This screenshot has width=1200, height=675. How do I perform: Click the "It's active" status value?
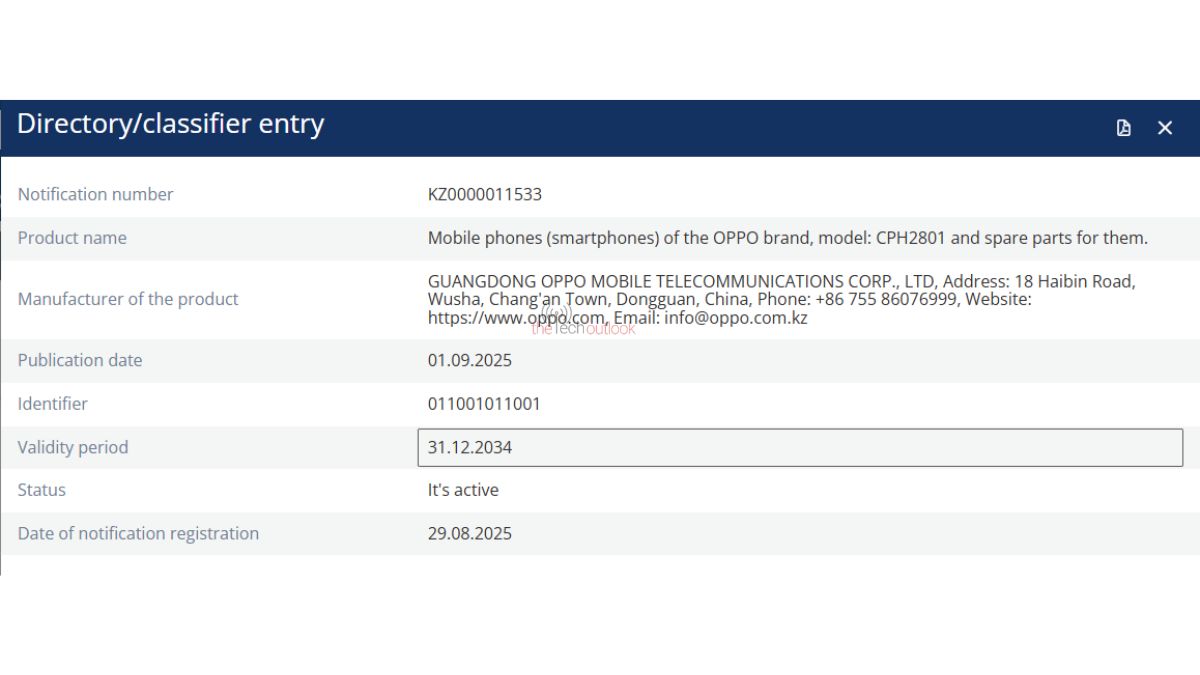tap(463, 490)
